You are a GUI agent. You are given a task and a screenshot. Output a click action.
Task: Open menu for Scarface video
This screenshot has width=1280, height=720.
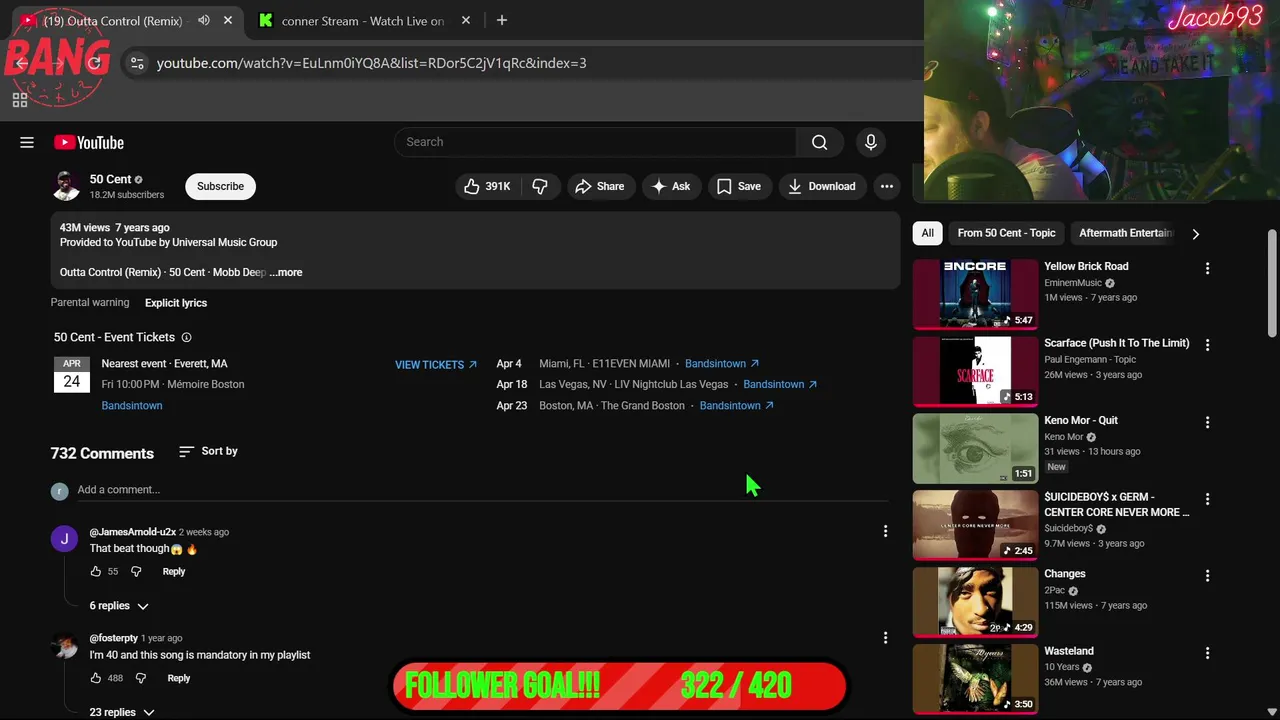click(x=1207, y=345)
